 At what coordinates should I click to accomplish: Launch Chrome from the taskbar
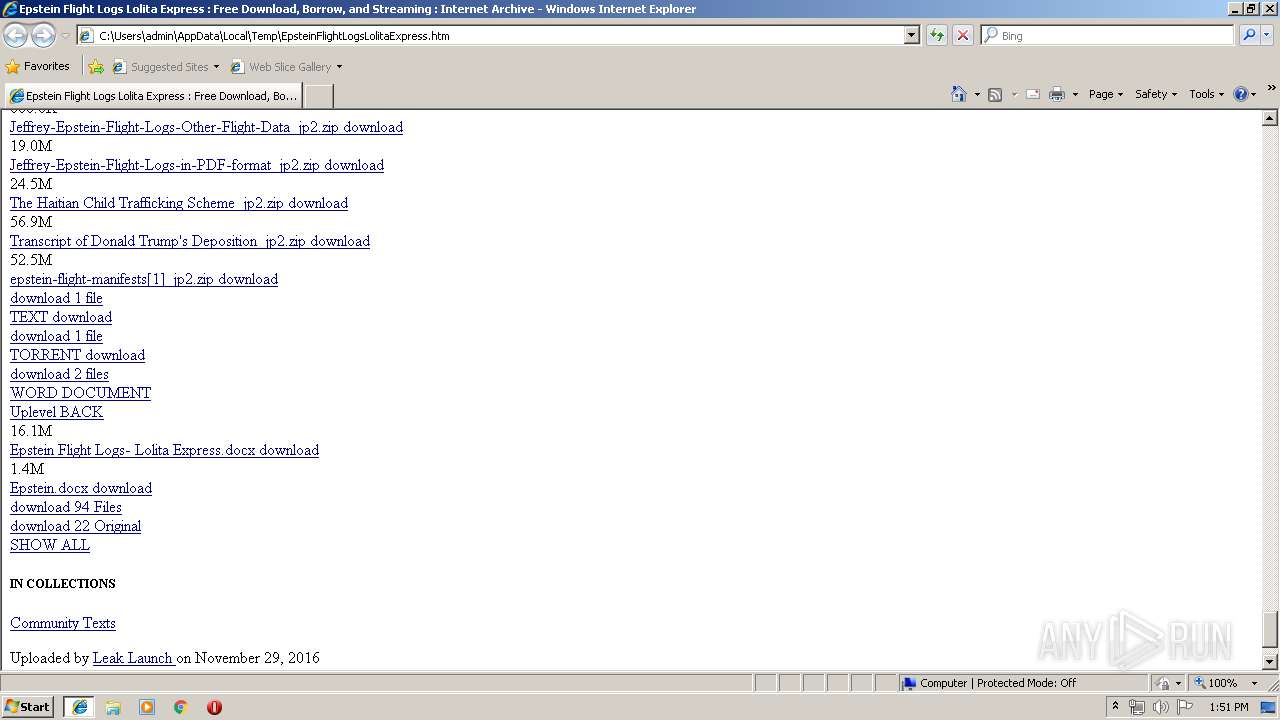[181, 707]
